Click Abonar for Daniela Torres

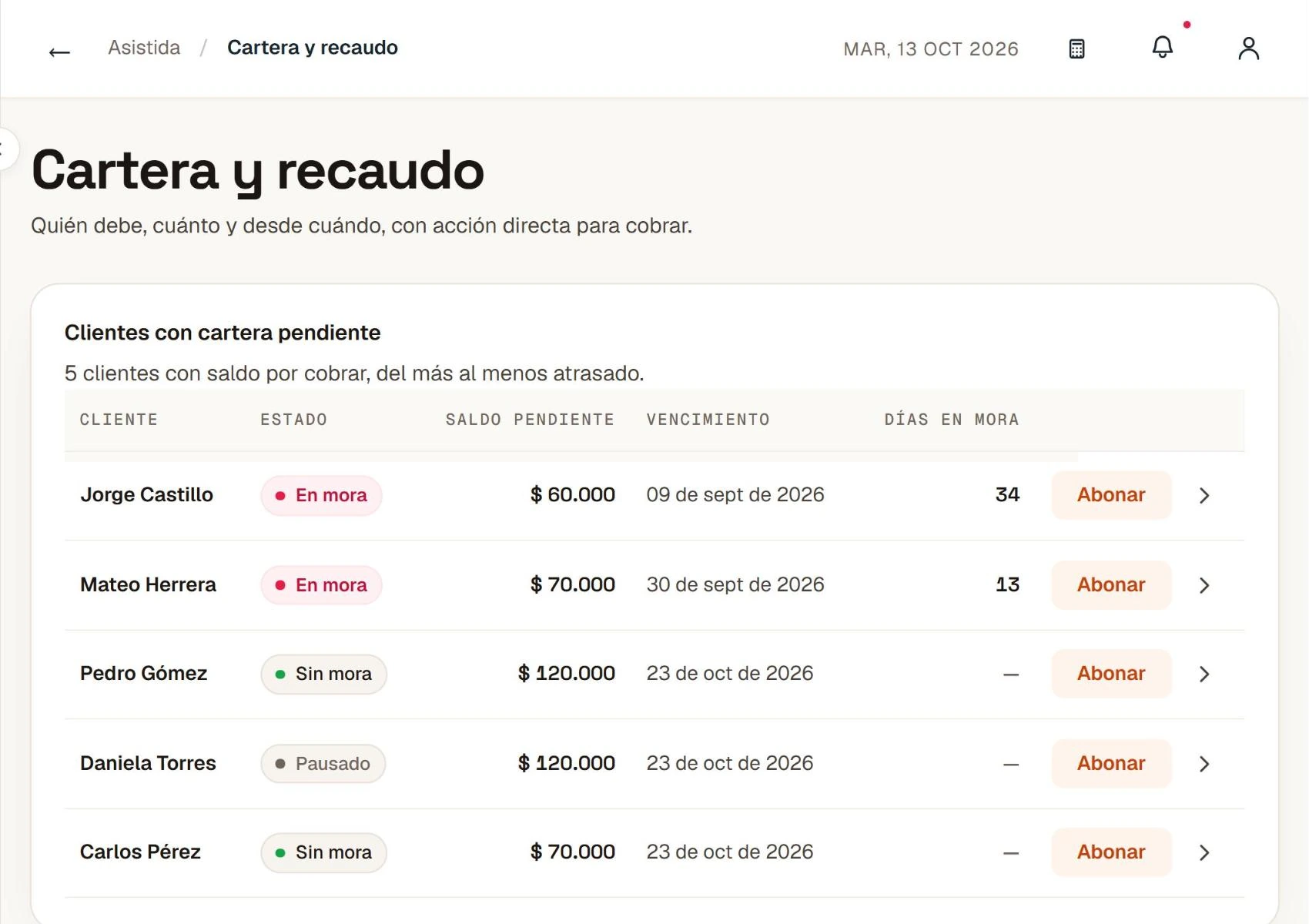pyautogui.click(x=1111, y=764)
